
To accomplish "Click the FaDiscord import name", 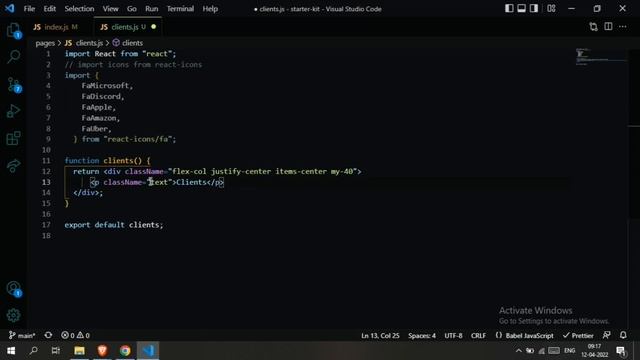I will tap(101, 96).
